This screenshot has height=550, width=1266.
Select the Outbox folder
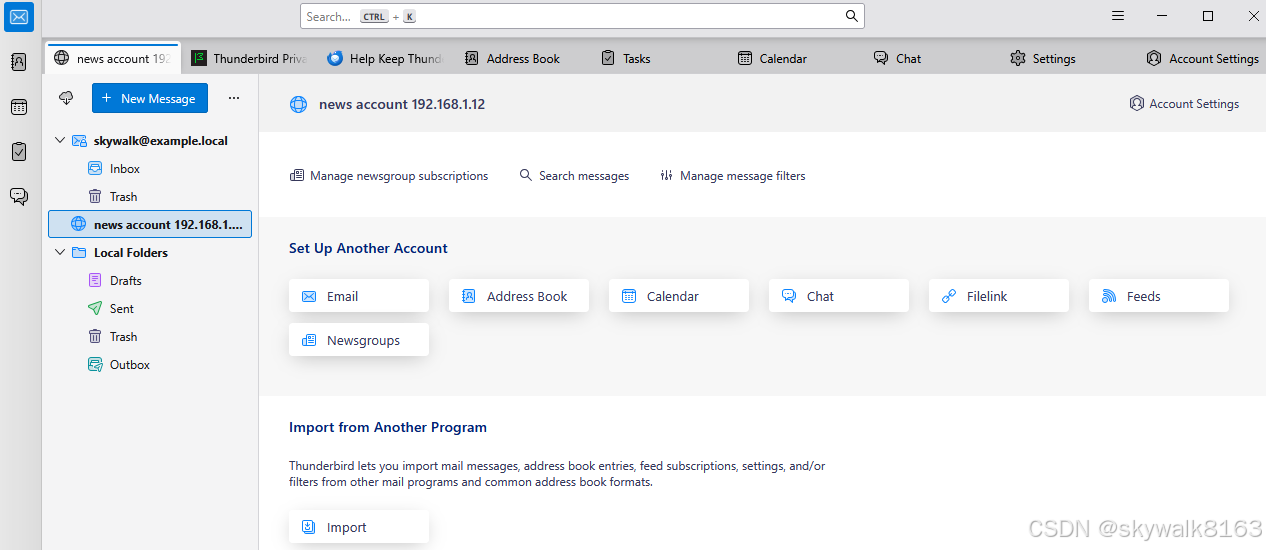tap(150, 365)
